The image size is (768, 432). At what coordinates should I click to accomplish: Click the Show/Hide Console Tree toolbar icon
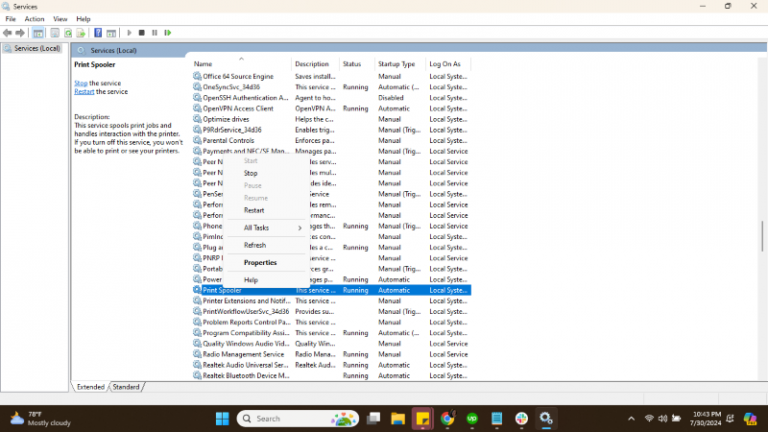tap(38, 32)
